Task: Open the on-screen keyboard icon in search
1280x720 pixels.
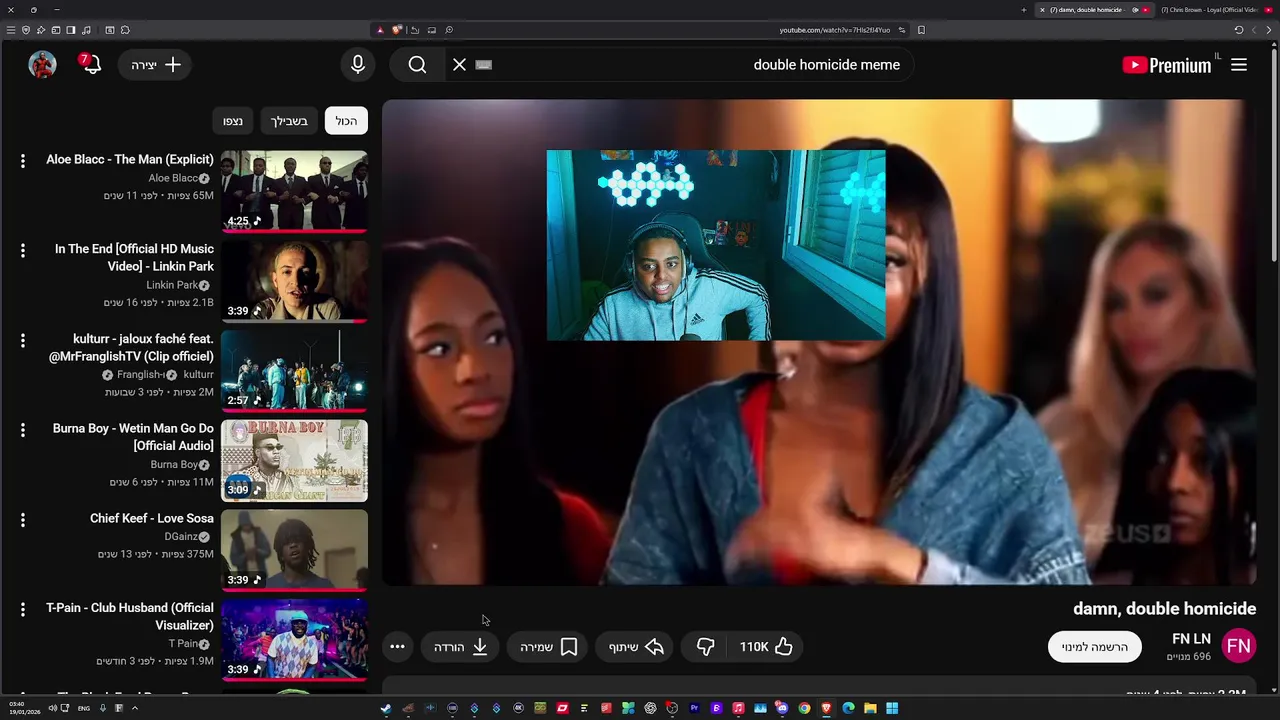Action: coord(484,65)
